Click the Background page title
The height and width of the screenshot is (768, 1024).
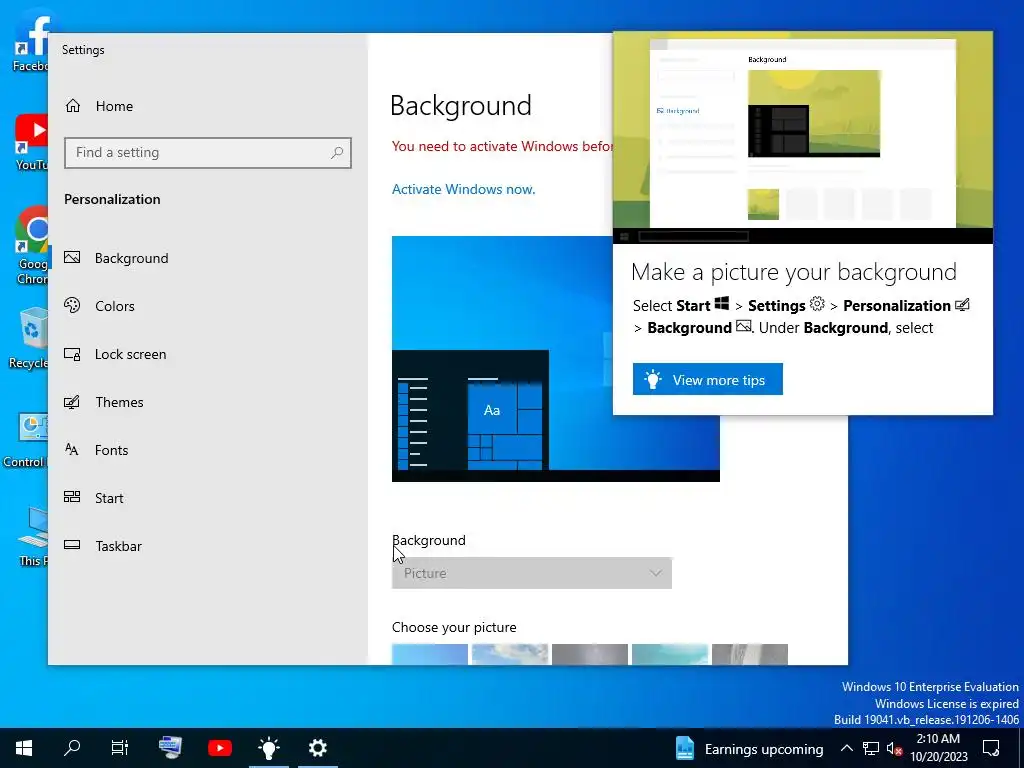point(461,106)
